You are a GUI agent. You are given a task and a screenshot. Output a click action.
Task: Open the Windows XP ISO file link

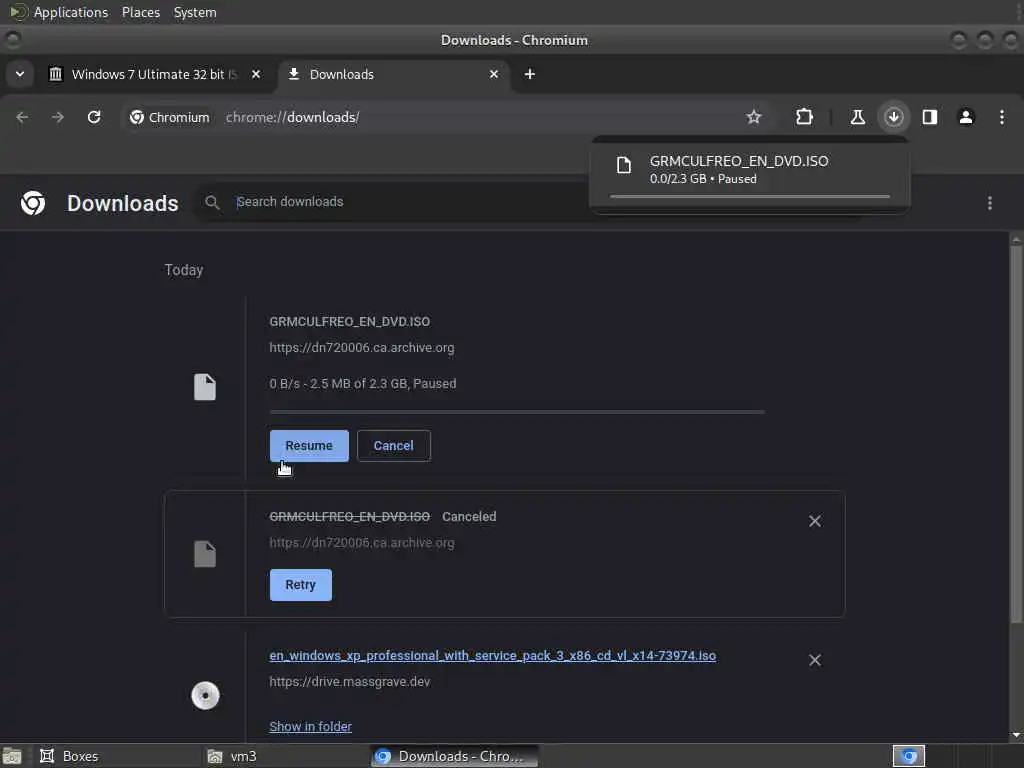(x=492, y=656)
